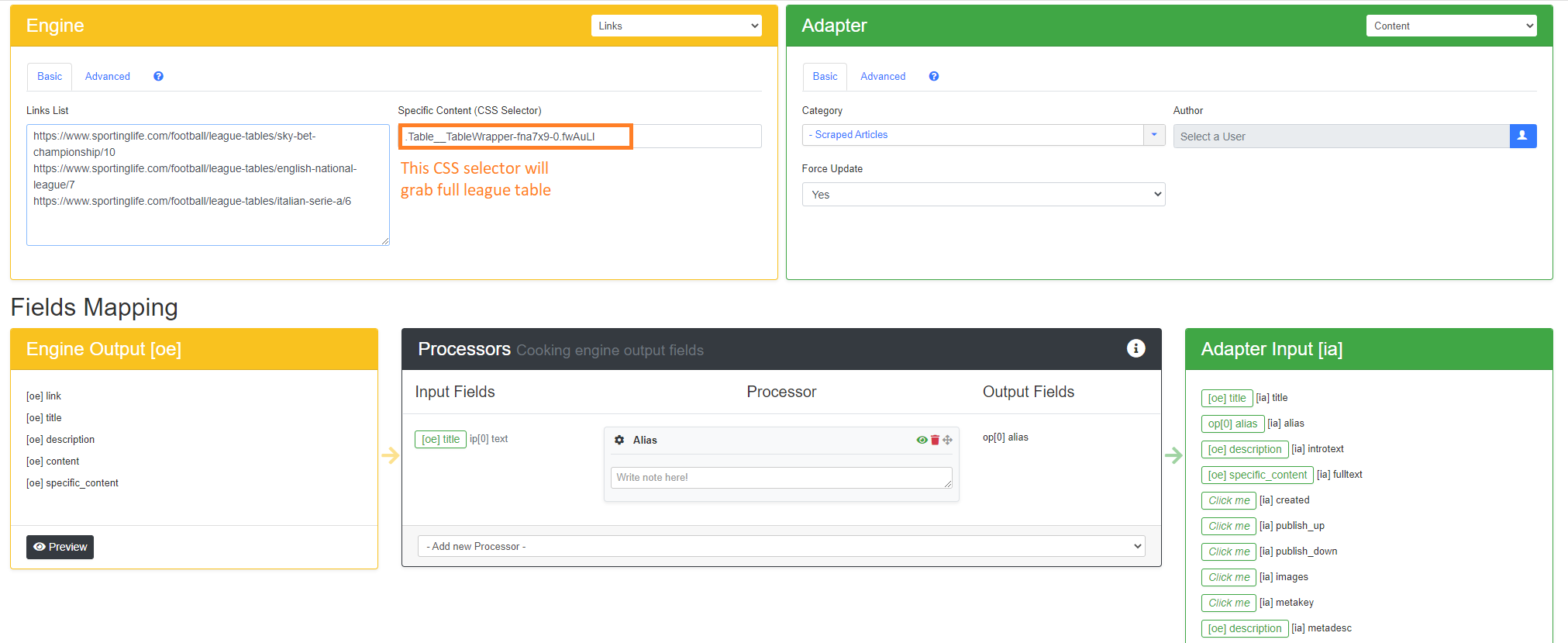Expand the Scraped Articles category dropdown arrow
The width and height of the screenshot is (1568, 643).
point(1153,135)
